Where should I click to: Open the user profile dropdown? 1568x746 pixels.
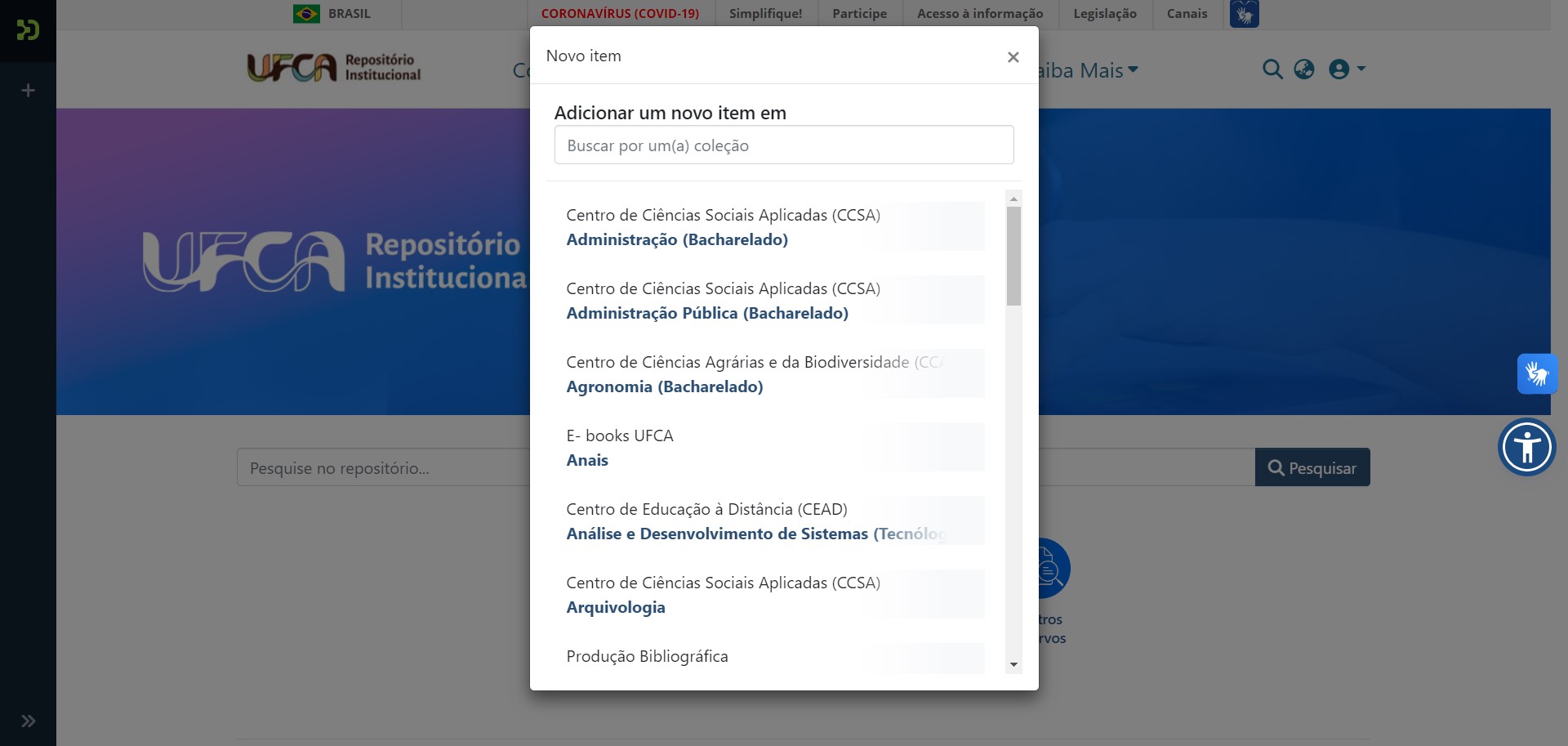(1347, 69)
